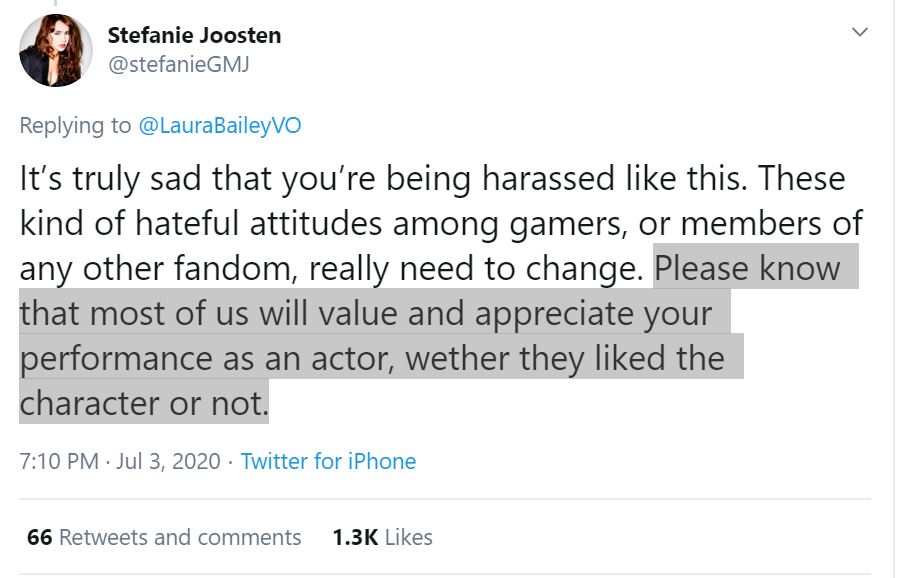Click the number 66 retweet count
The image size is (902, 578).
(39, 537)
